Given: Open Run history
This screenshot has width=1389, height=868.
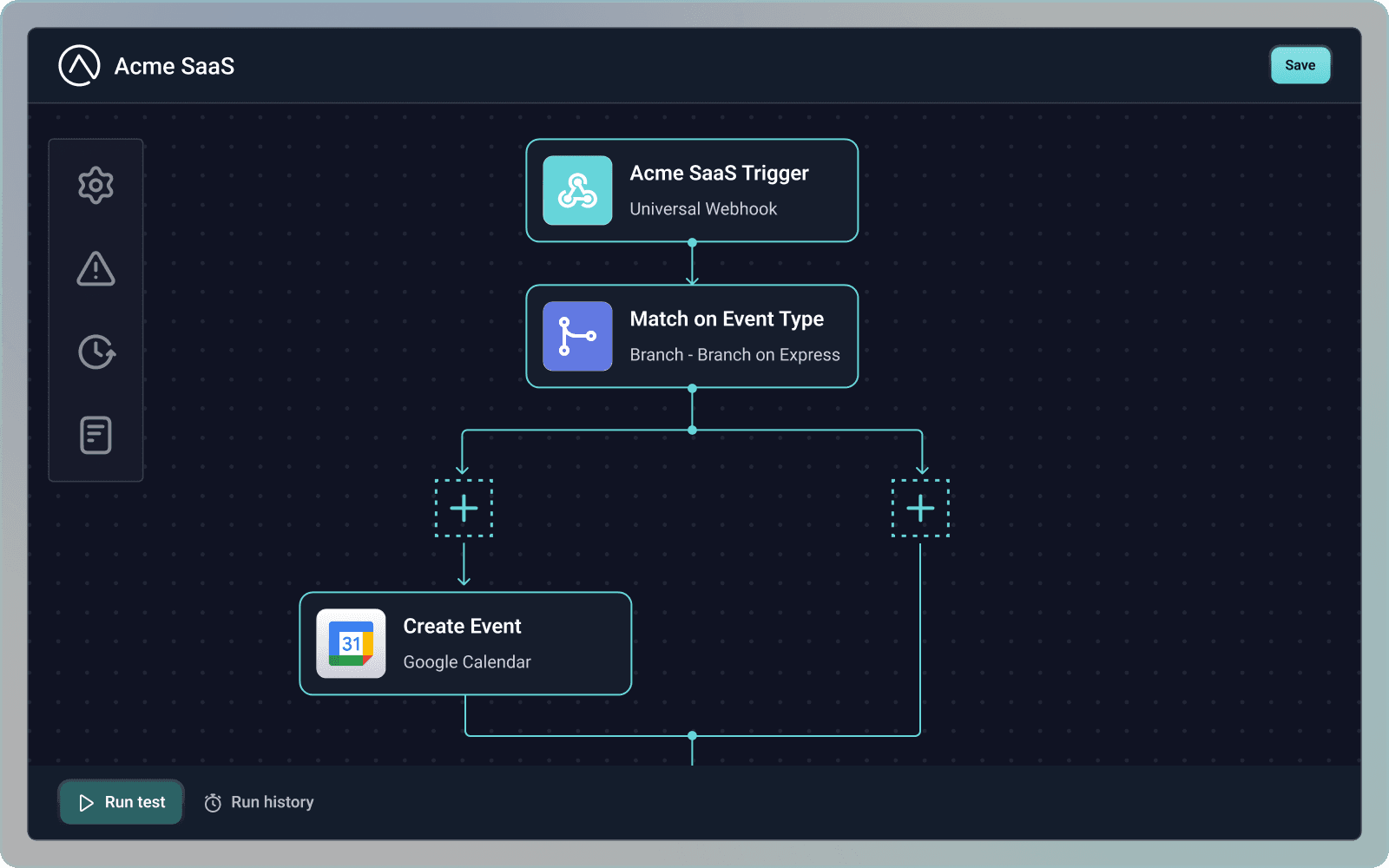Looking at the screenshot, I should [x=259, y=802].
